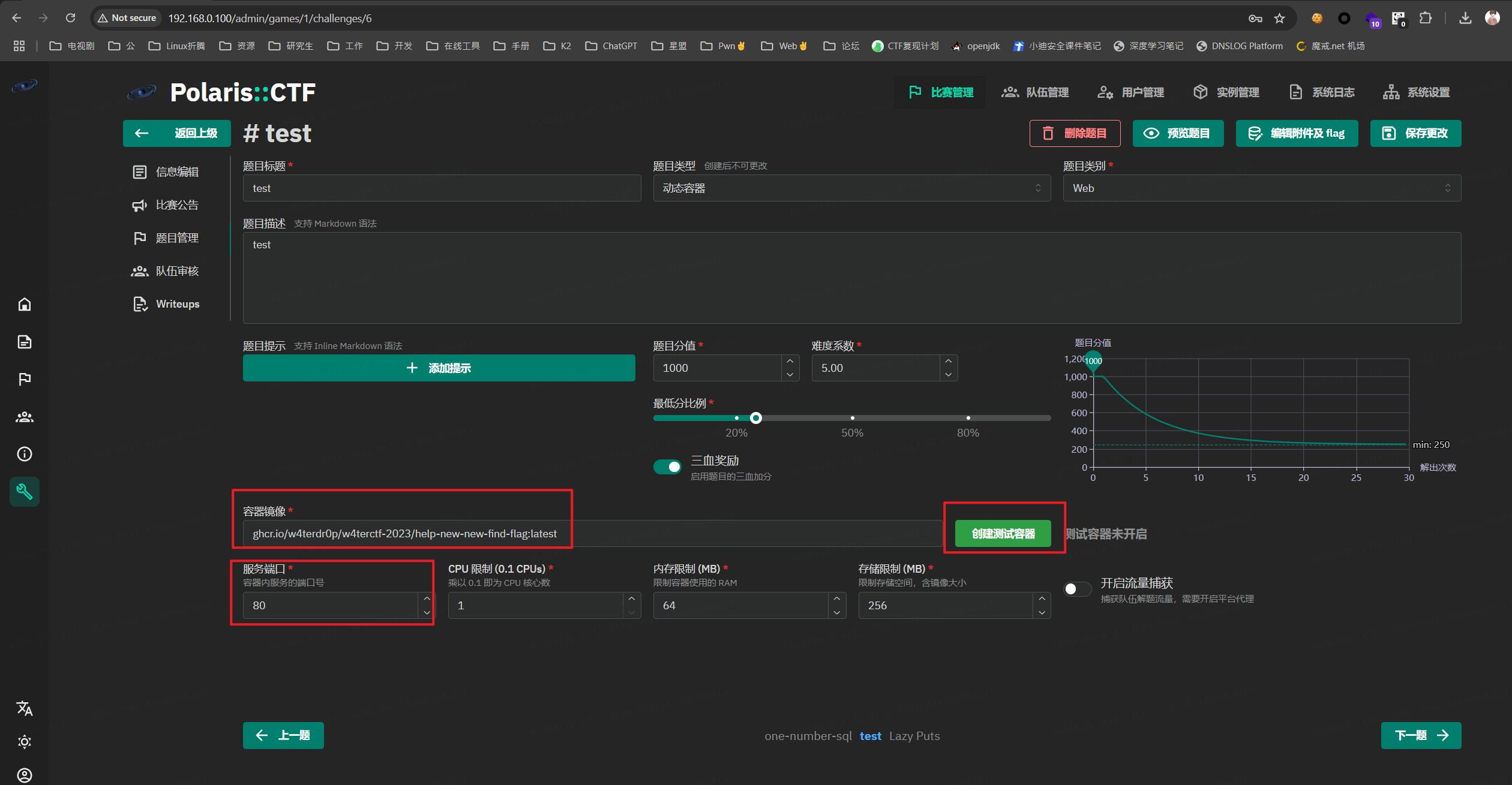Click the wrench admin icon in sidebar
1512x785 pixels.
coord(25,492)
